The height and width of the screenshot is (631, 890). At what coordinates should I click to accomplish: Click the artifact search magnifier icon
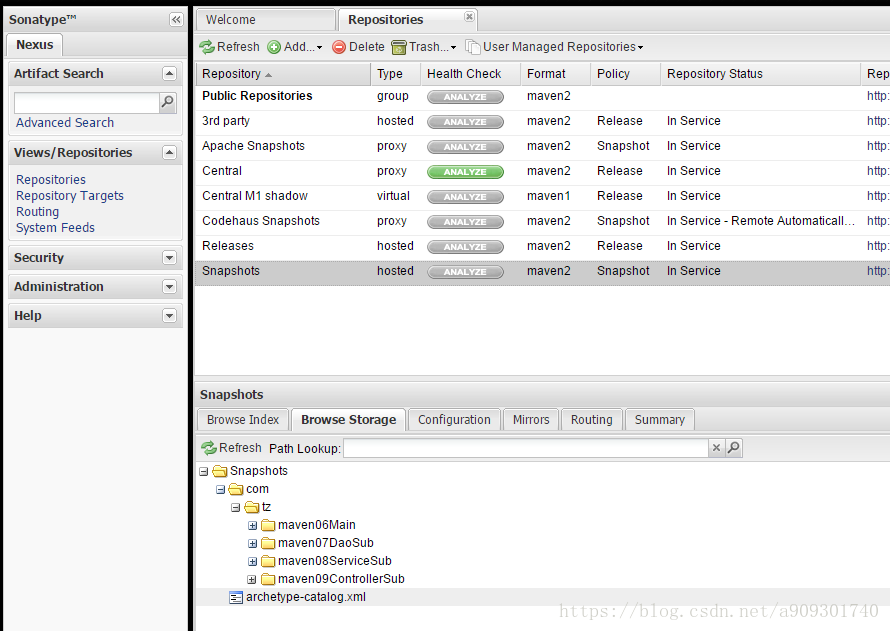[x=167, y=102]
